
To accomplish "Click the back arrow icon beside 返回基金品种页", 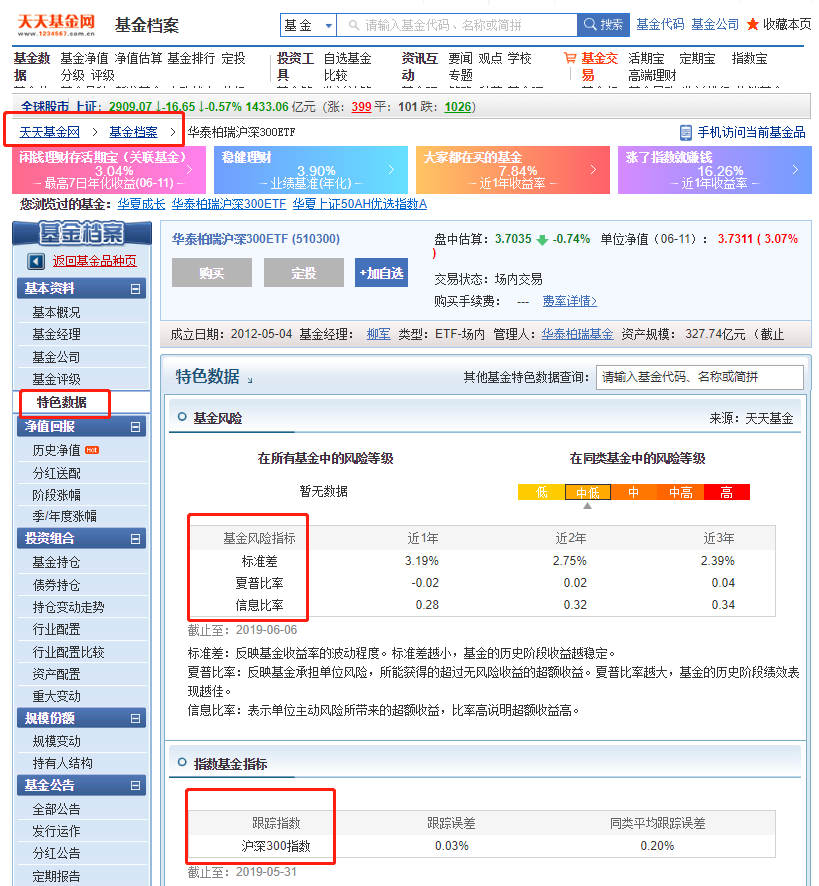I will tap(36, 261).
